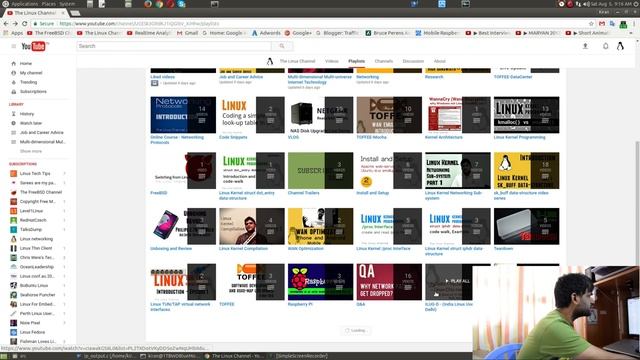Open the Channel Trailers playlist thumbnail
This screenshot has height=360, width=640.
(x=320, y=171)
